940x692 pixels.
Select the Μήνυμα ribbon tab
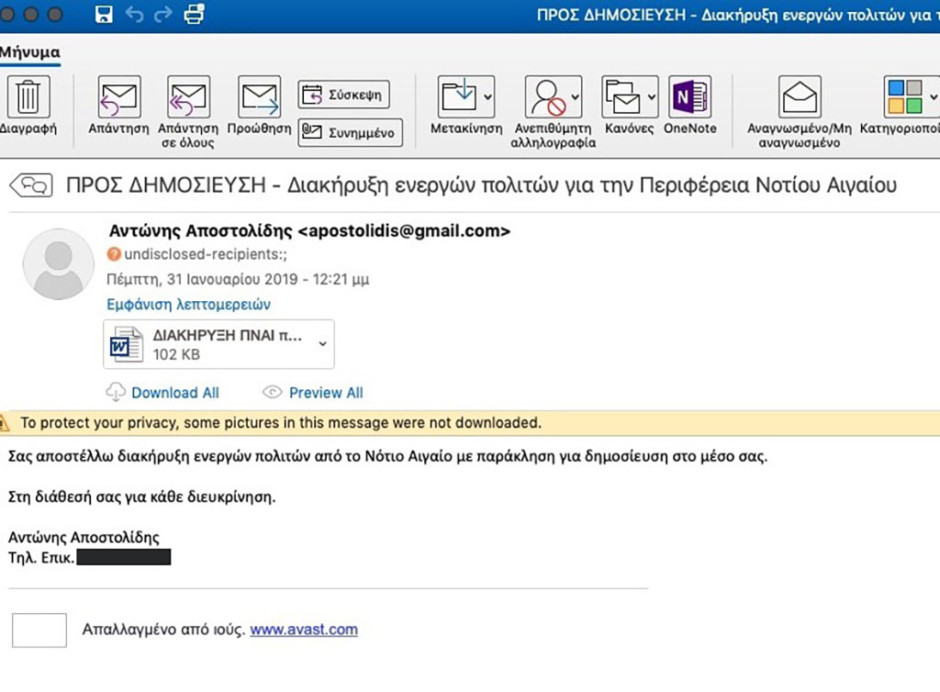30,52
